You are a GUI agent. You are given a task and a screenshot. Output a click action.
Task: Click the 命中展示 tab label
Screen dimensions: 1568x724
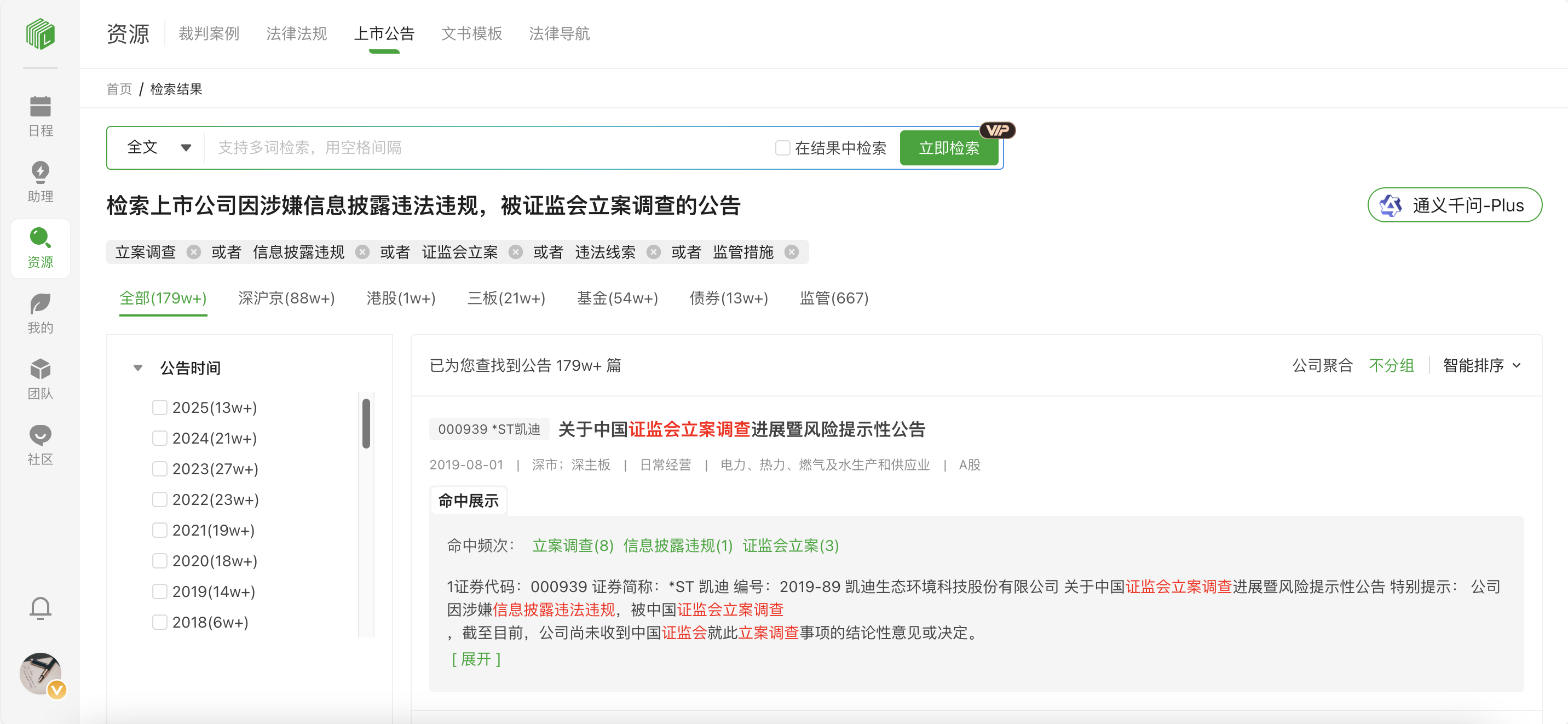(468, 501)
